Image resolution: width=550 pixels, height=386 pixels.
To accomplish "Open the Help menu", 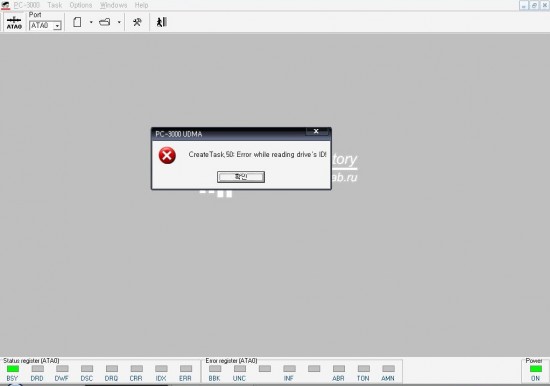I will tap(141, 5).
